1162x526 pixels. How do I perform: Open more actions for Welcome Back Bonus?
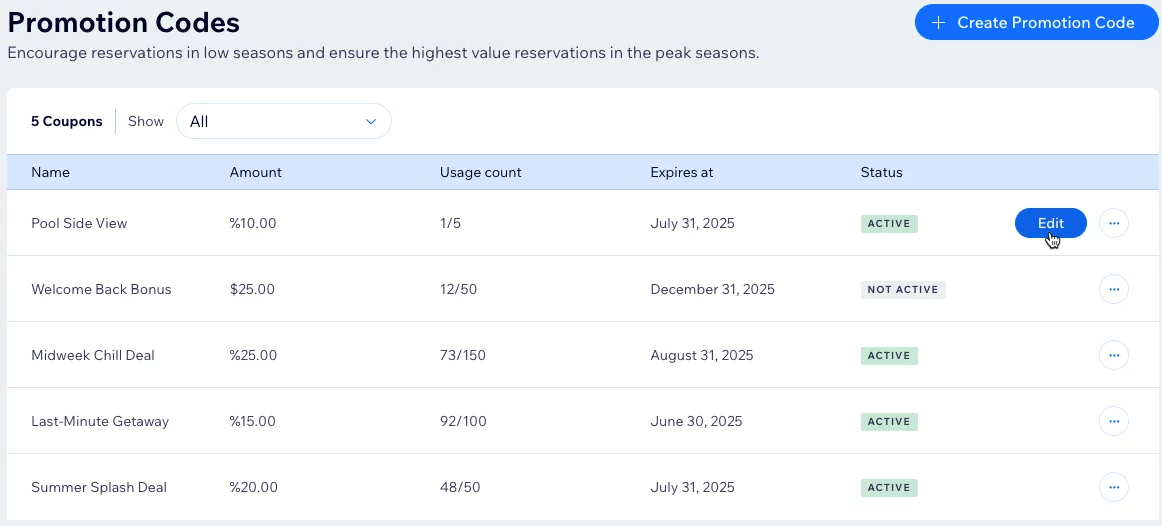1113,289
